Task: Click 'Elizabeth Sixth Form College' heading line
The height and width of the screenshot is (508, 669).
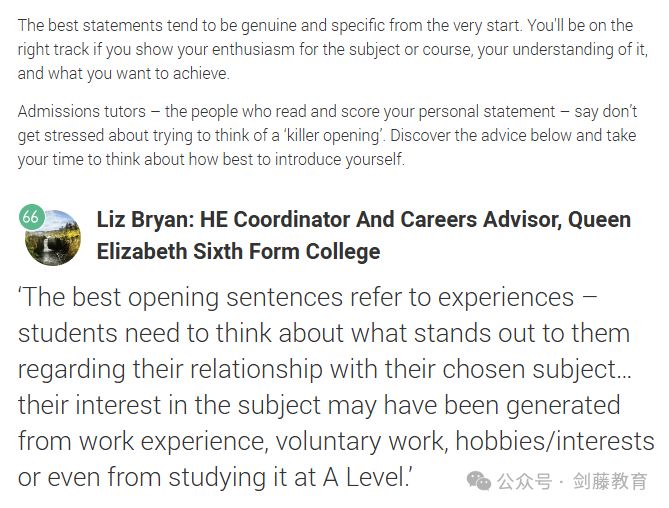Action: pos(238,251)
